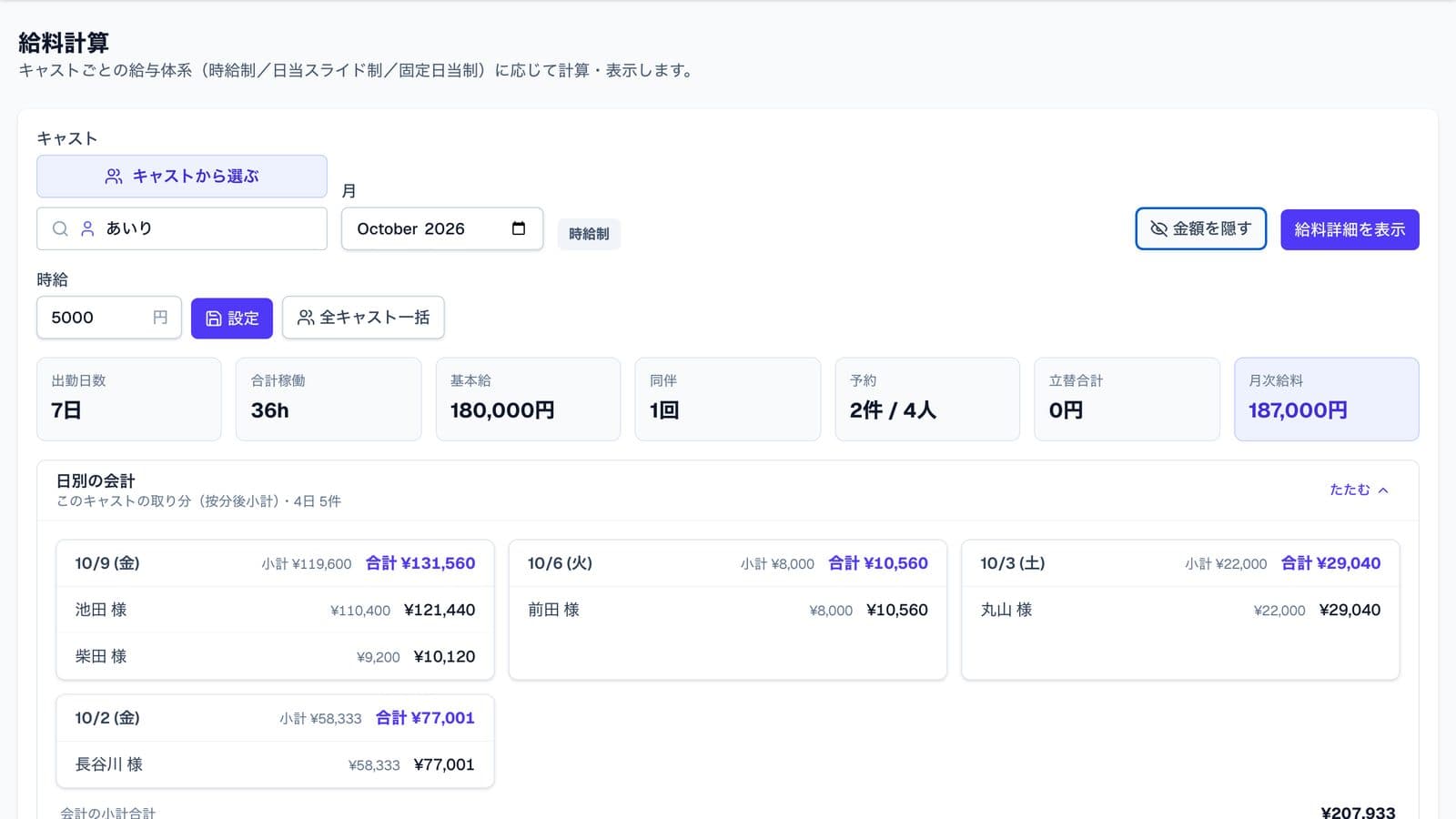Viewport: 1456px width, 819px height.
Task: Click the 給料計算 page heading
Action: 64,43
